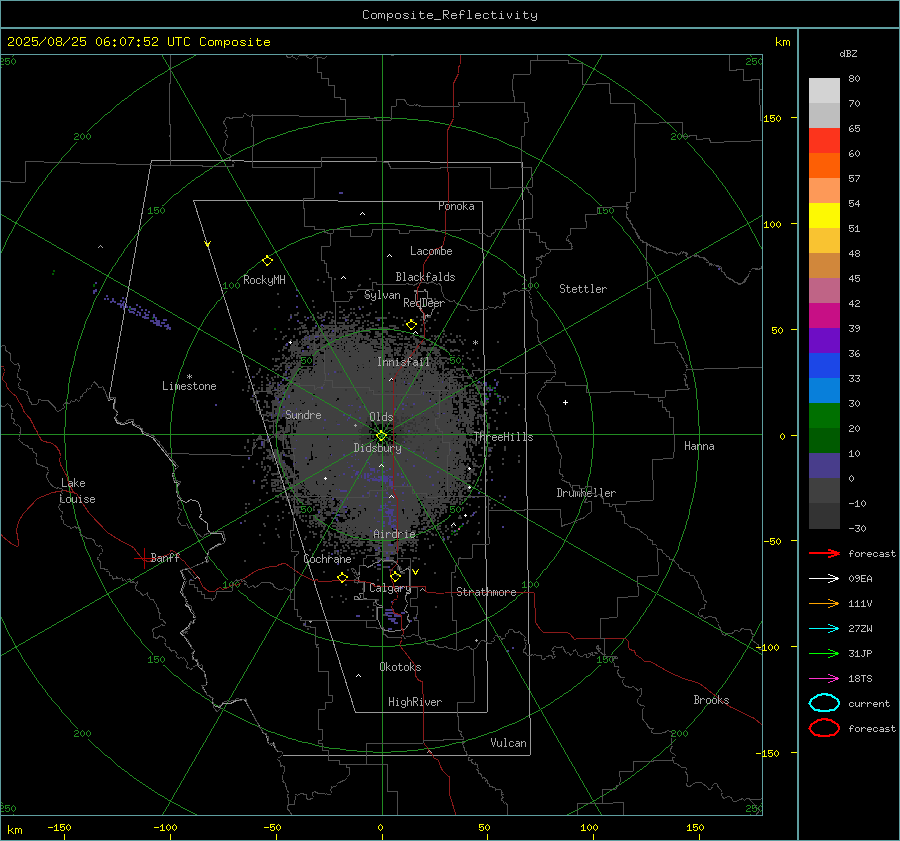
Task: Click the Vulcan label
Action: tap(509, 743)
